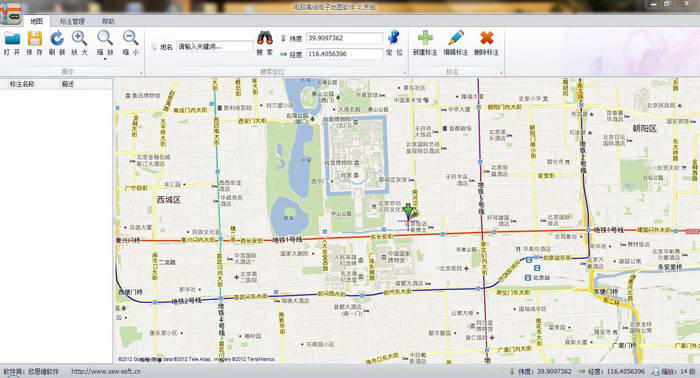Click the 地铁2号线 label on the map
The height and width of the screenshot is (378, 700).
click(187, 301)
